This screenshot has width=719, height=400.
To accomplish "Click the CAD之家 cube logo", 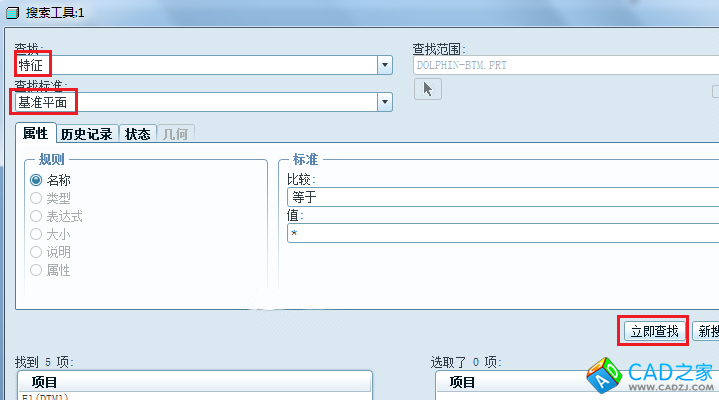I will [604, 376].
